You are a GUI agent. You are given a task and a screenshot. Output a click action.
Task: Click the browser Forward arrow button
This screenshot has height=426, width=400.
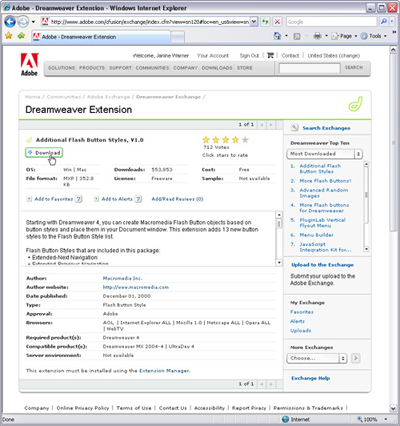(x=23, y=22)
